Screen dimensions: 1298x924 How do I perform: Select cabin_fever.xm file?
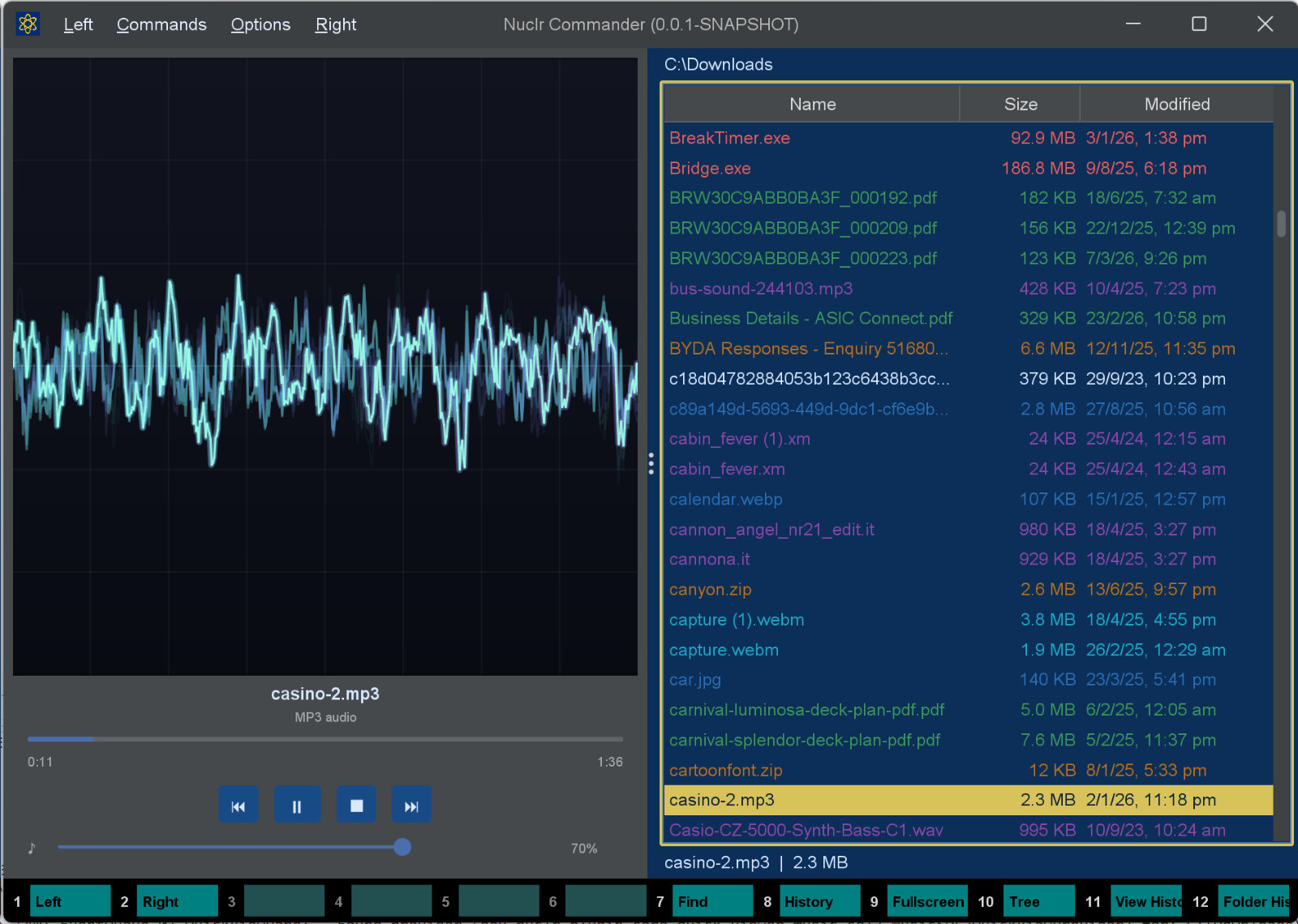(969, 469)
